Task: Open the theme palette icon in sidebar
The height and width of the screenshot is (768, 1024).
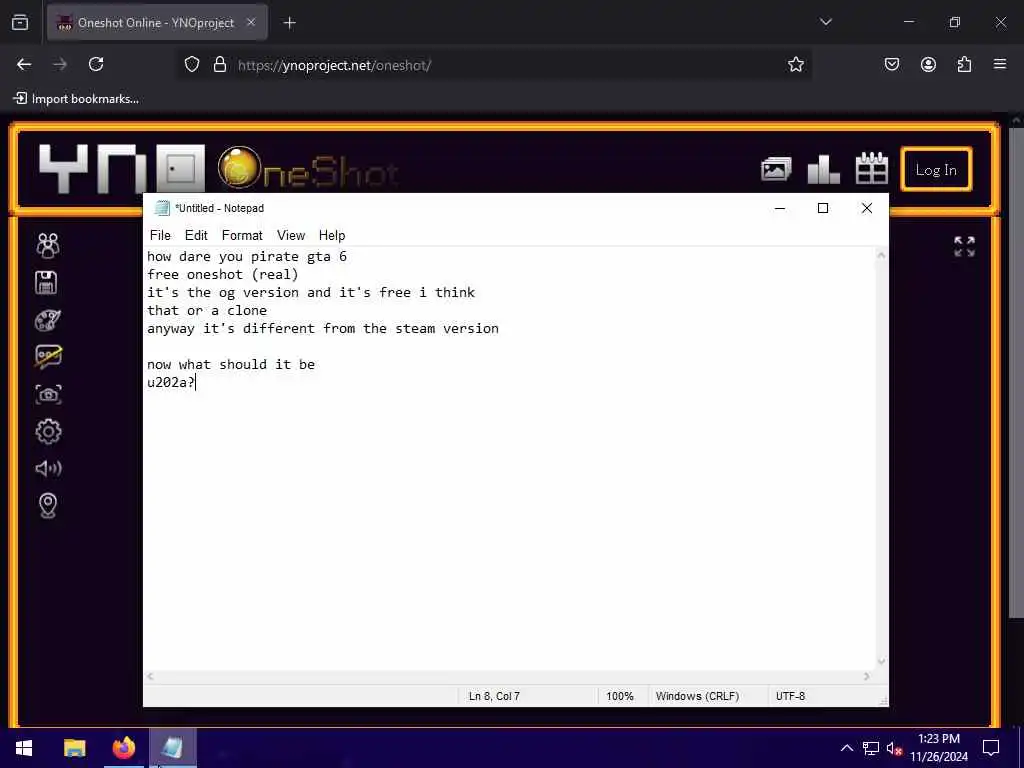Action: [x=48, y=320]
